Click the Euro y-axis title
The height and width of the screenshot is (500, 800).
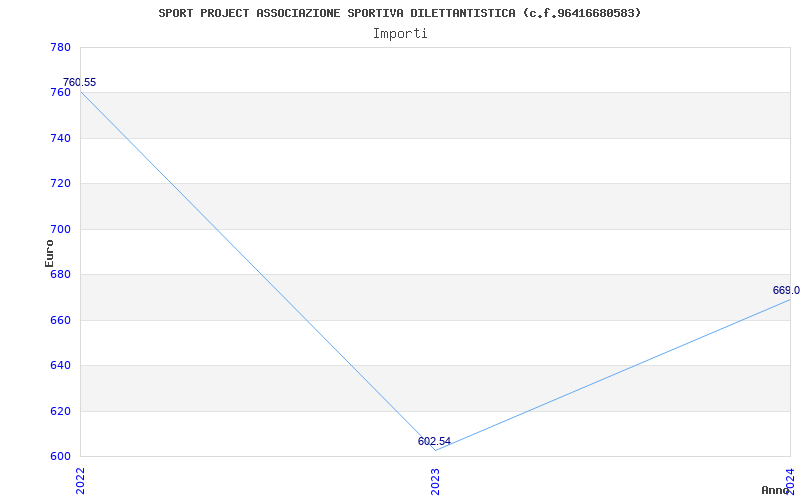pos(49,253)
